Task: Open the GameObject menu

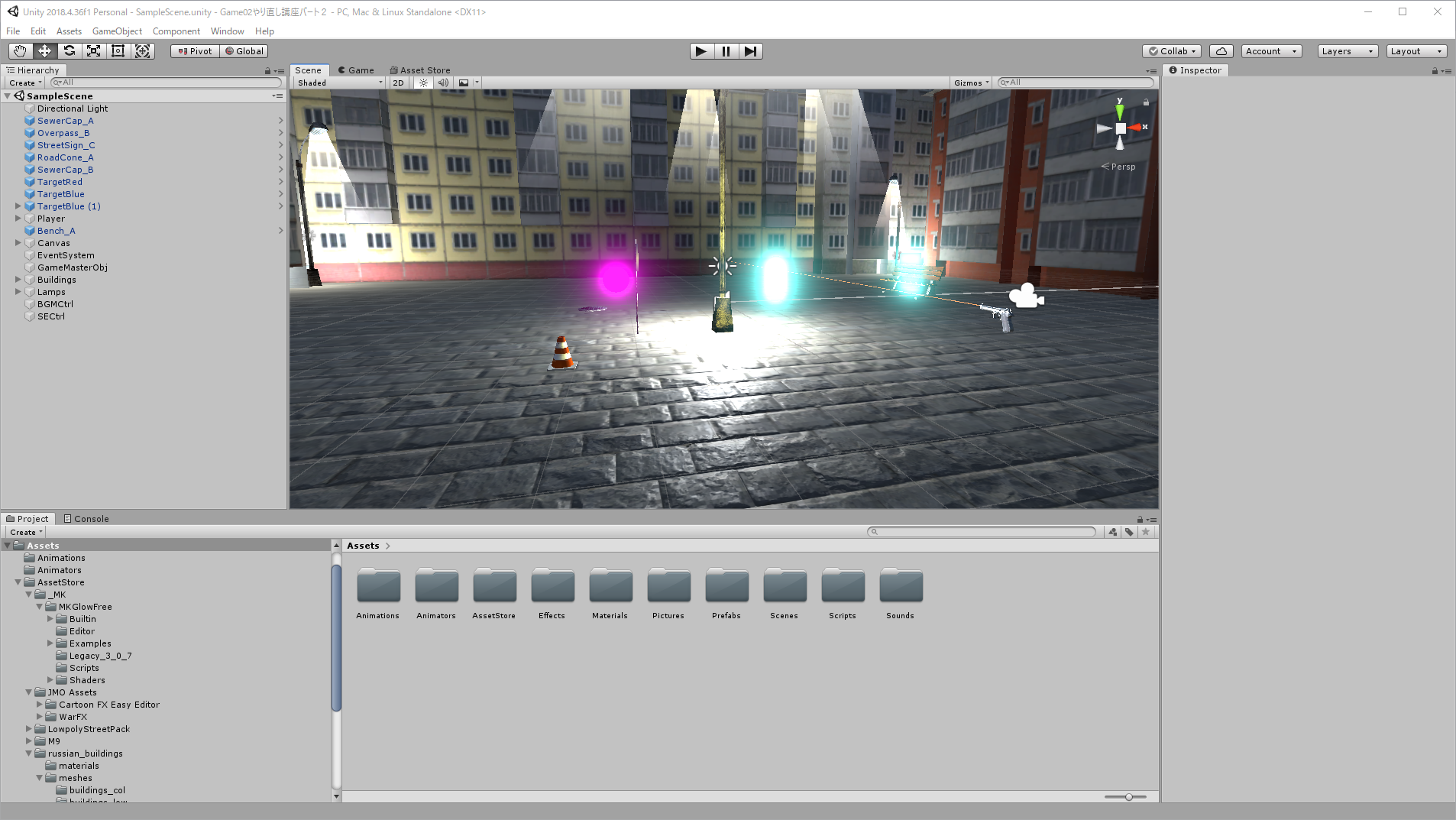Action: click(x=117, y=31)
